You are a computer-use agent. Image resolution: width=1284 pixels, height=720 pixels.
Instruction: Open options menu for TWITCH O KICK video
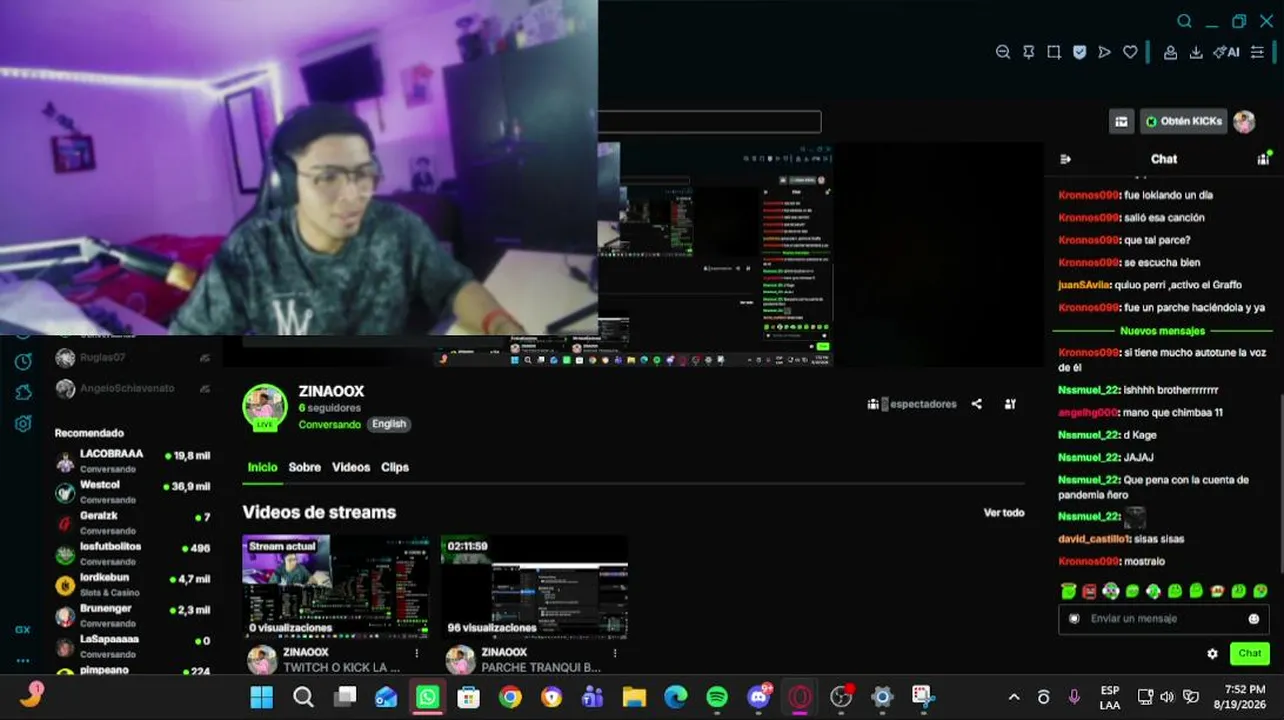pos(417,654)
